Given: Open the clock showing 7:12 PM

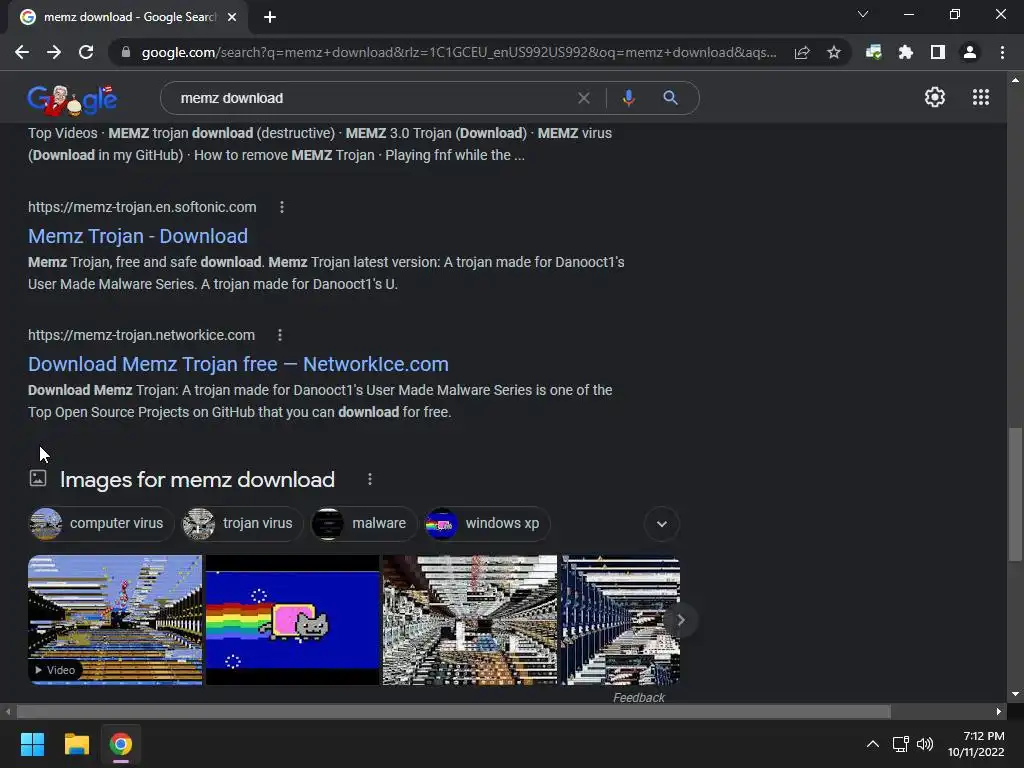Looking at the screenshot, I should pyautogui.click(x=976, y=744).
